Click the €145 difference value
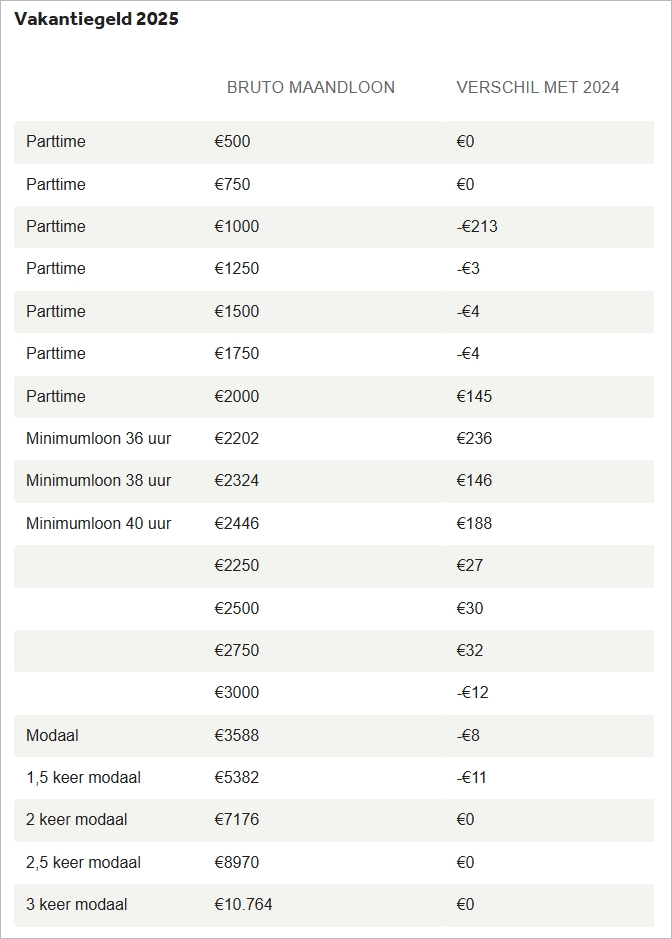This screenshot has height=939, width=672. pyautogui.click(x=474, y=396)
